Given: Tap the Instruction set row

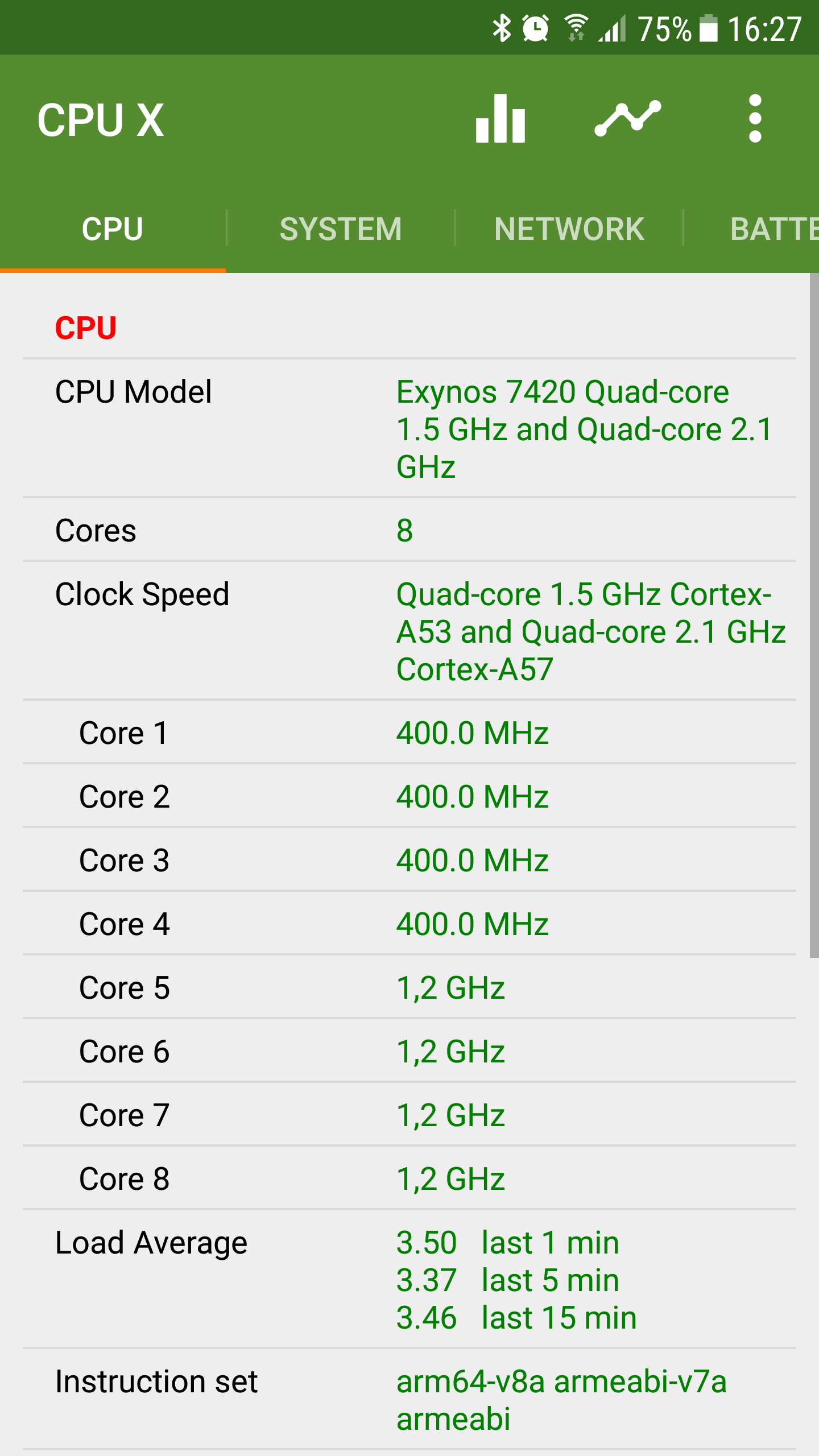Looking at the screenshot, I should pyautogui.click(x=409, y=1400).
